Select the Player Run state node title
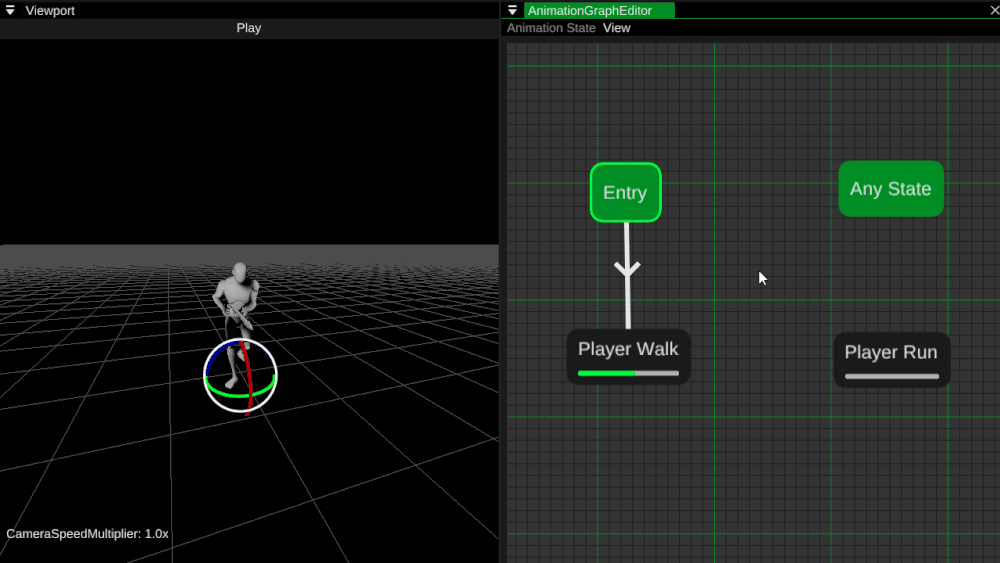This screenshot has height=563, width=1000. click(890, 352)
